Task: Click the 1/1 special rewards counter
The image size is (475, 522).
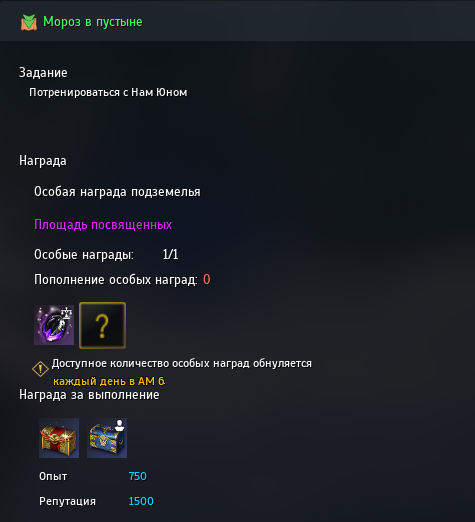Action: (x=170, y=255)
